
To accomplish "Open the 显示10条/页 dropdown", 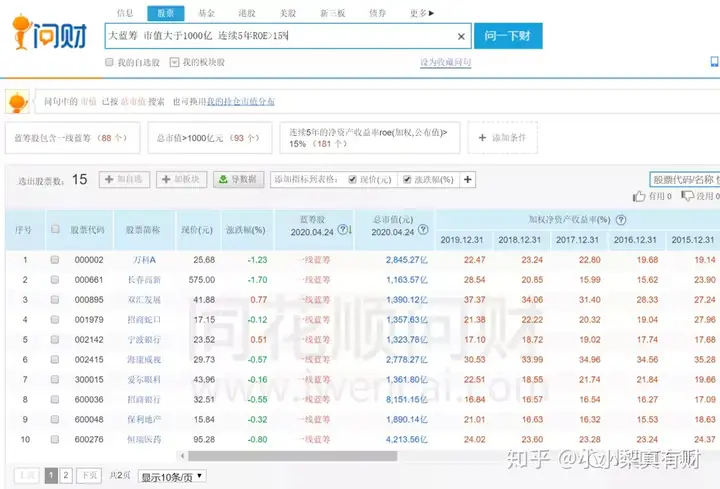I will click(x=172, y=477).
